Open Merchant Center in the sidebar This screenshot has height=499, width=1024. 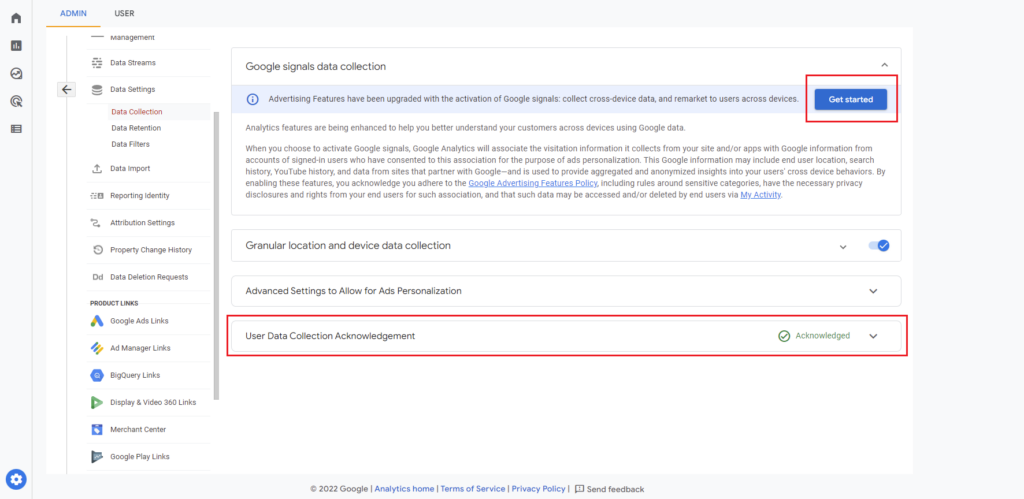(x=138, y=430)
